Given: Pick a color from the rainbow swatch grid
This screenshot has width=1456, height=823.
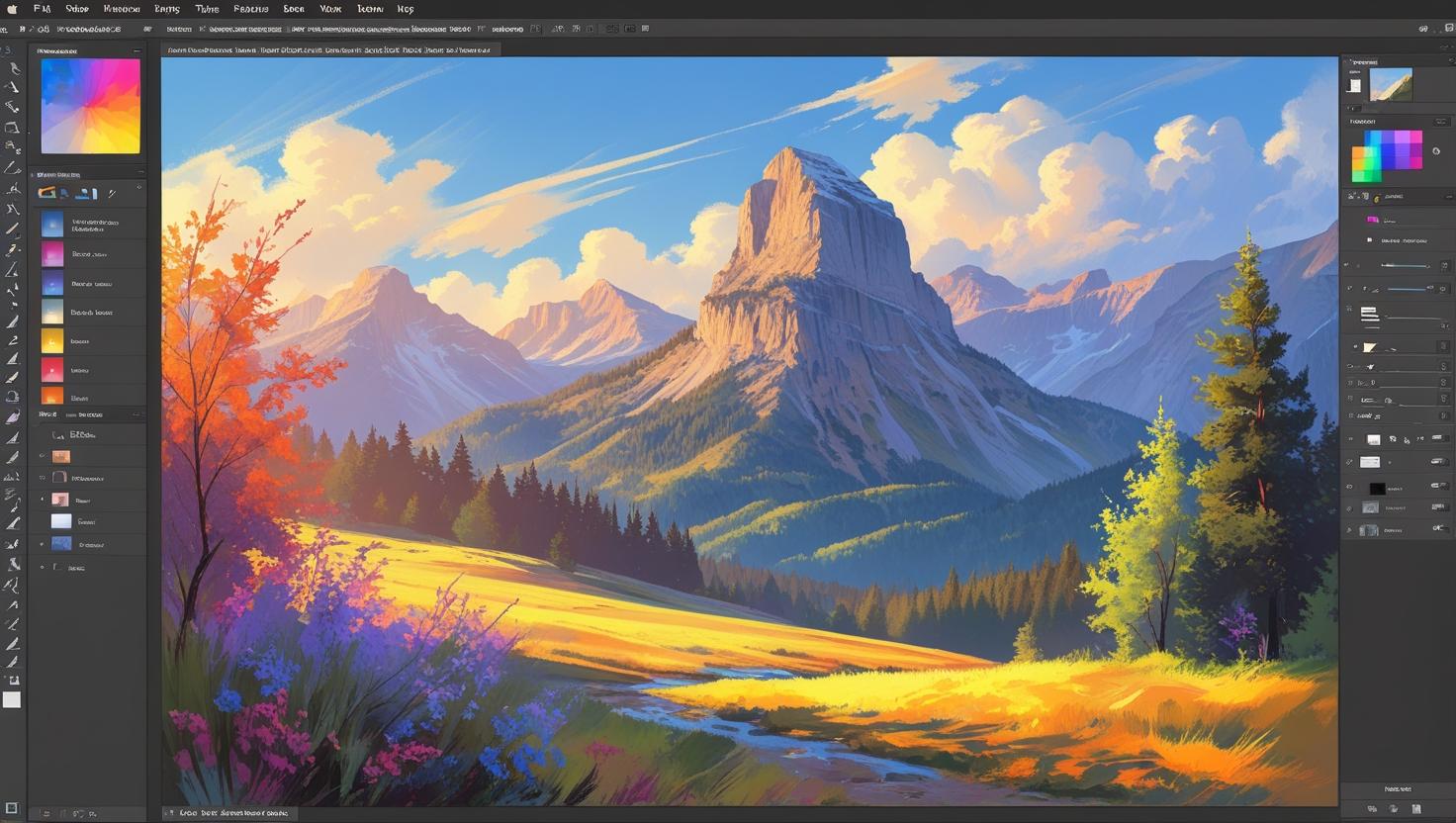Looking at the screenshot, I should tap(1387, 156).
